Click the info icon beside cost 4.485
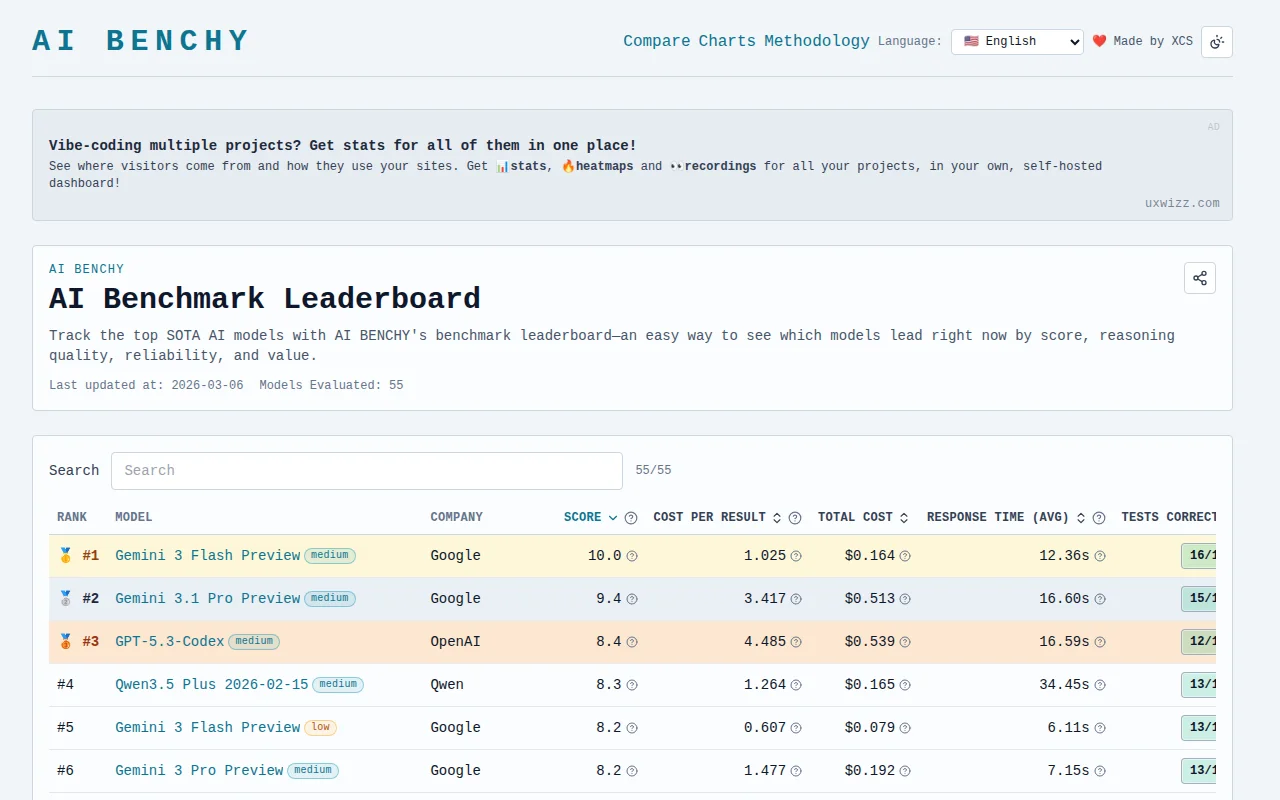 [796, 642]
